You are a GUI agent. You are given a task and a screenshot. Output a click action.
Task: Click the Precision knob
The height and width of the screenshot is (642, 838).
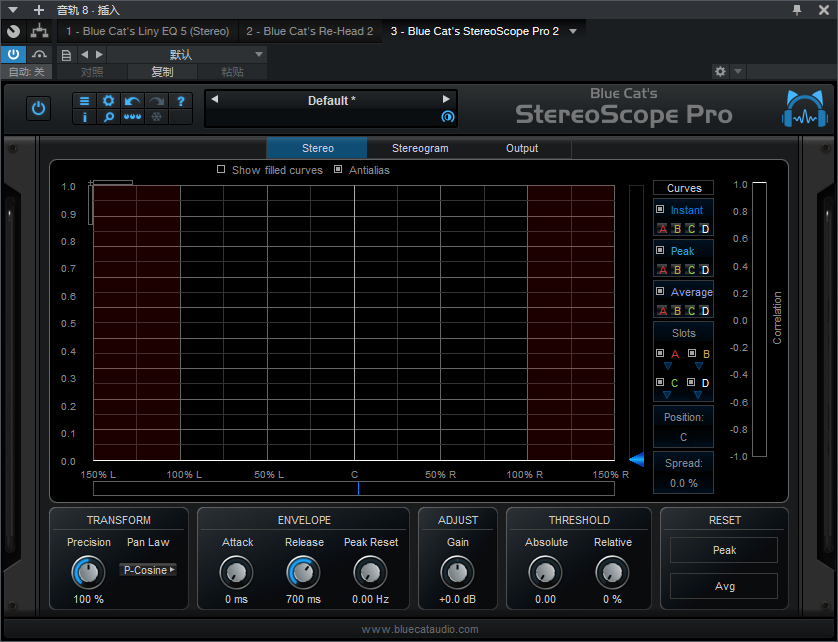[88, 572]
